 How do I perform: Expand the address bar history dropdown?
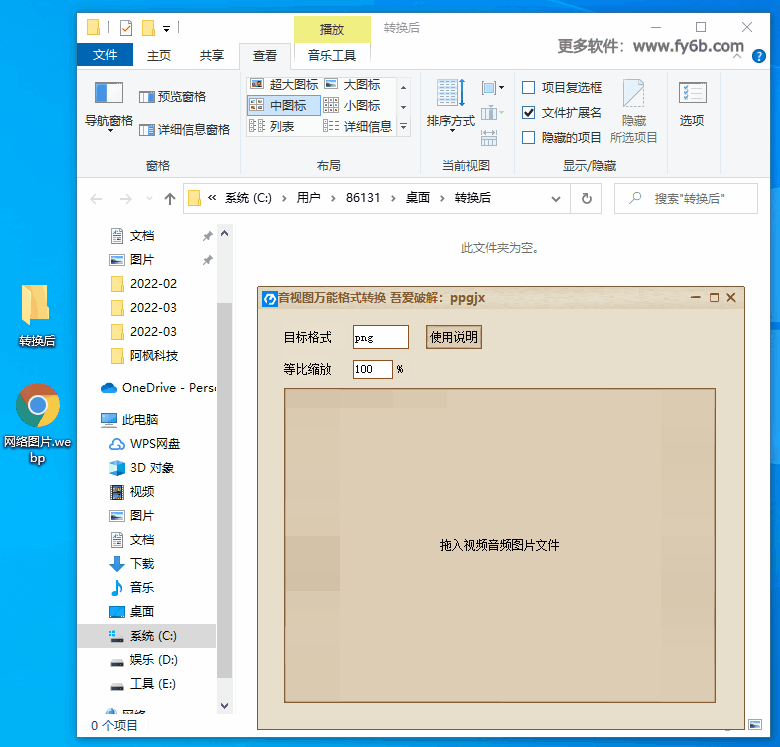[x=556, y=198]
